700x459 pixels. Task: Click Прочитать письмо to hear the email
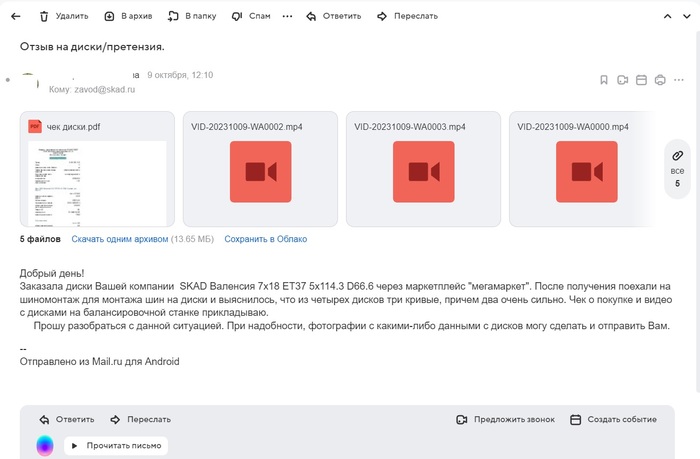click(x=116, y=446)
